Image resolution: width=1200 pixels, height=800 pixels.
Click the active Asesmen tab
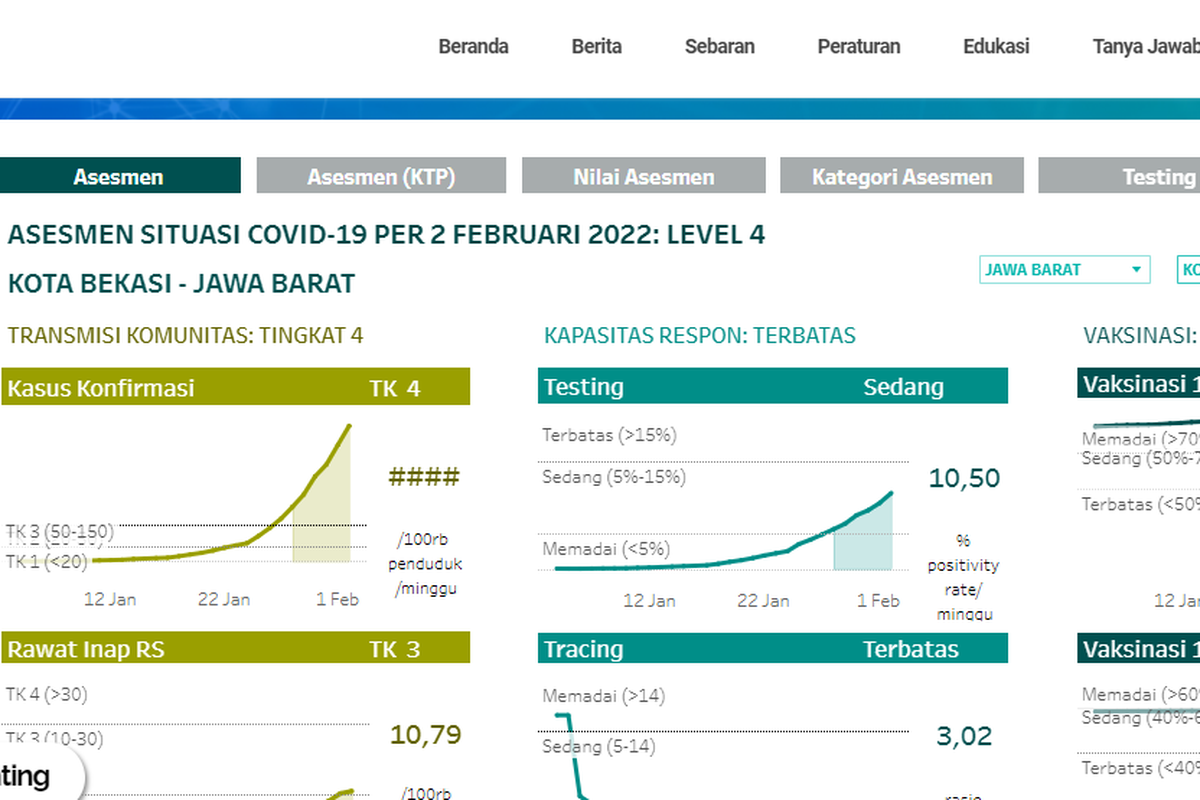point(118,175)
